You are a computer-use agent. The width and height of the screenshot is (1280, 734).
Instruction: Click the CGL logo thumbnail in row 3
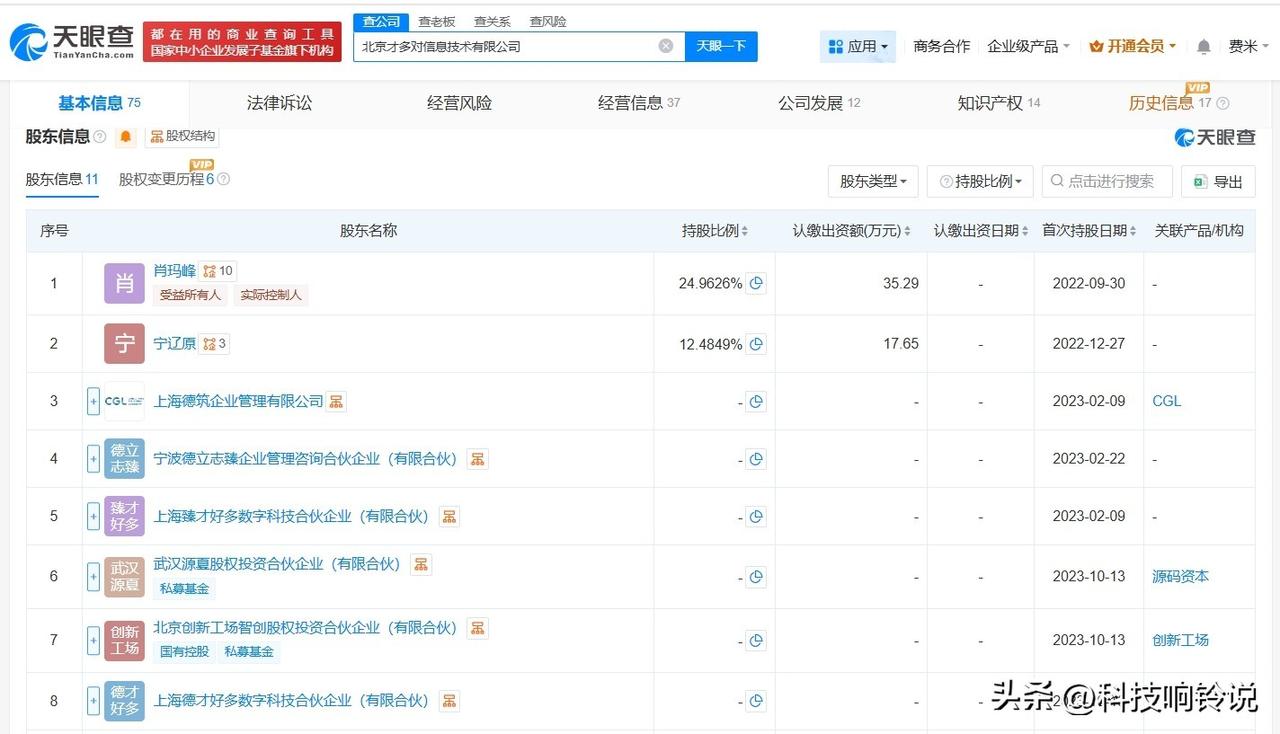point(124,401)
